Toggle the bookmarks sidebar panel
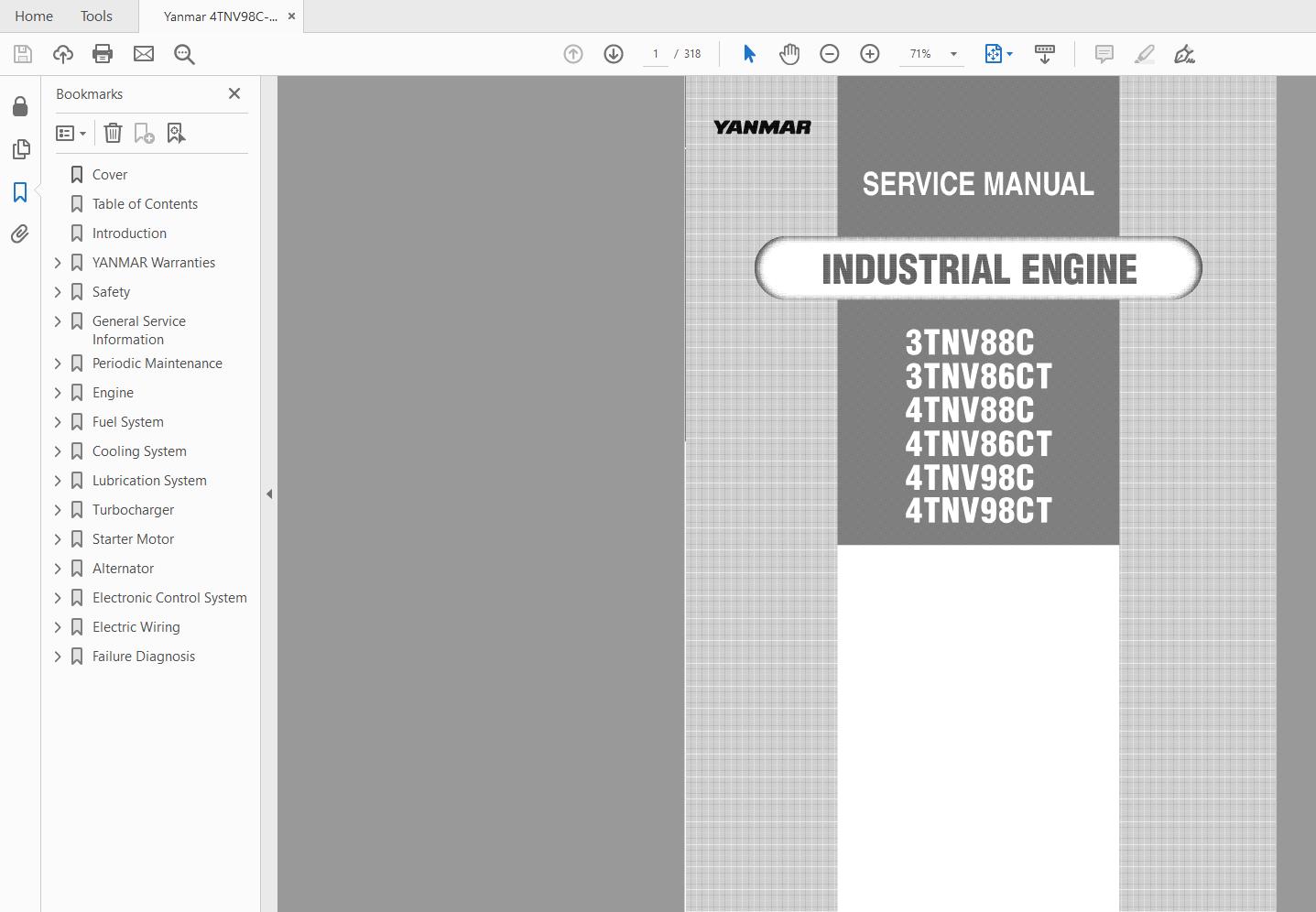1316x912 pixels. click(x=20, y=192)
